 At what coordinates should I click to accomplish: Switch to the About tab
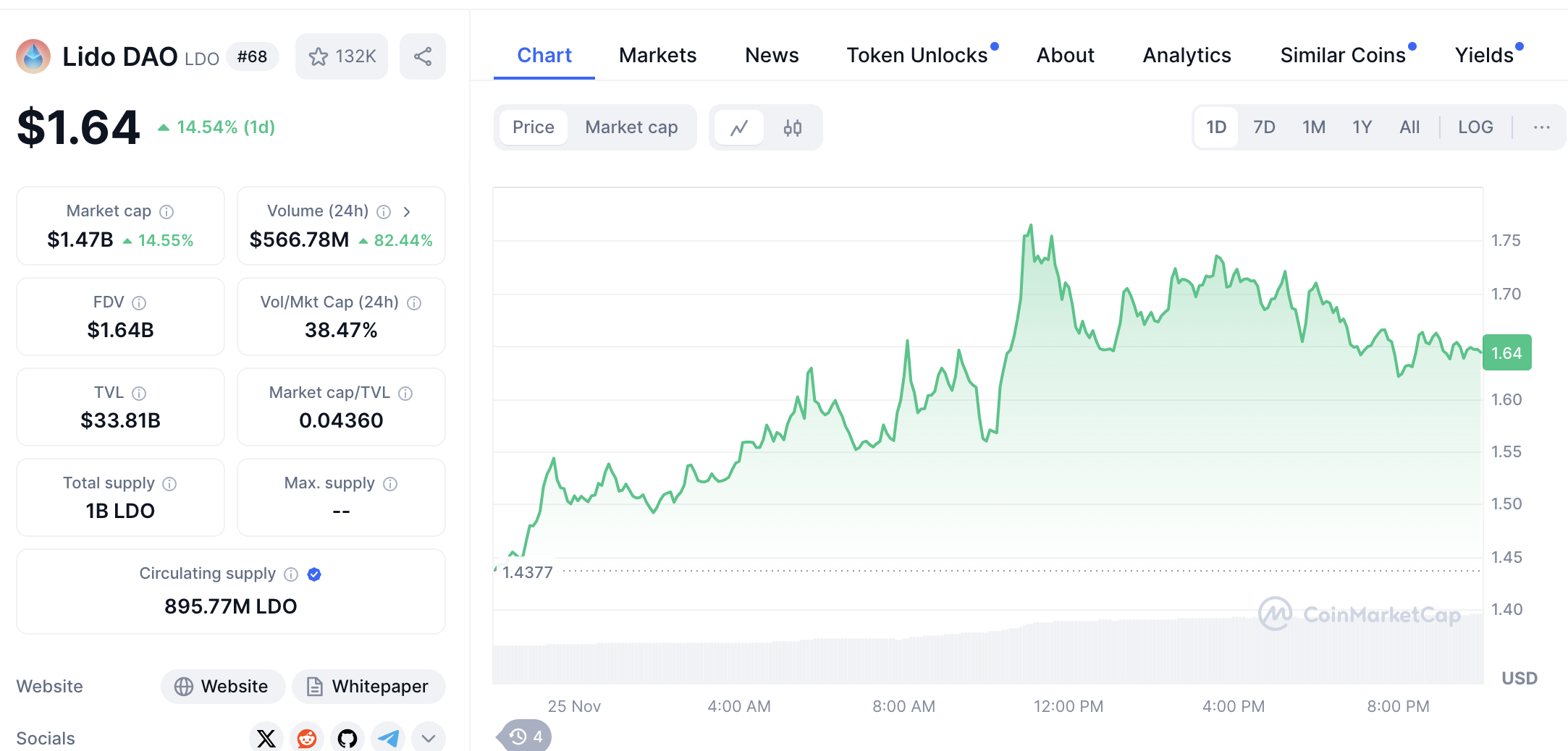(x=1065, y=55)
